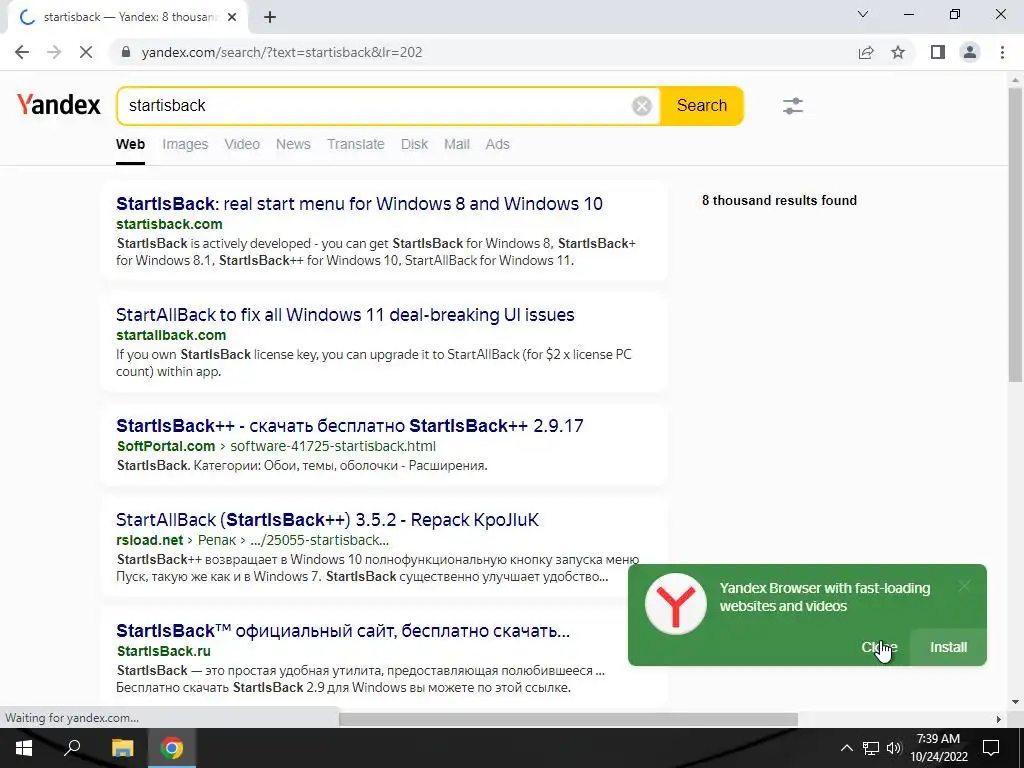Open File Explorer from taskbar
The image size is (1024, 768).
pyautogui.click(x=122, y=748)
